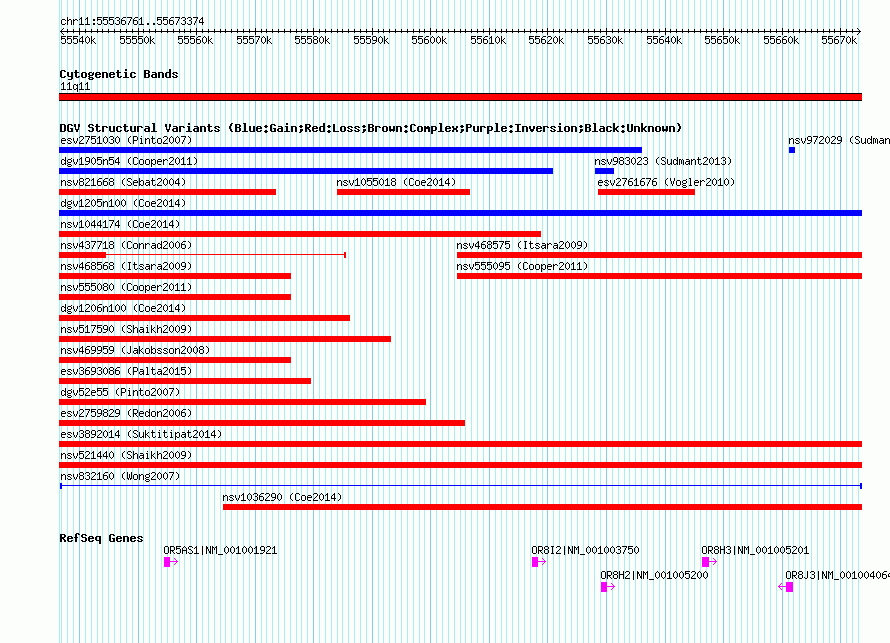Click nsv521440 (Shaikh2009) label

coord(126,455)
